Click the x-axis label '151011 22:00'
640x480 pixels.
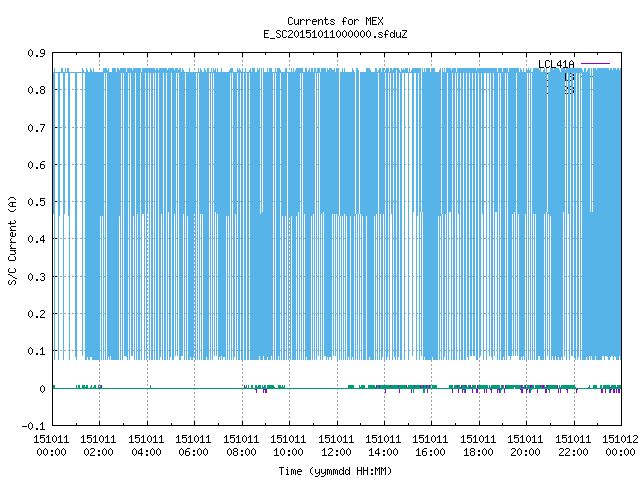[x=573, y=446]
